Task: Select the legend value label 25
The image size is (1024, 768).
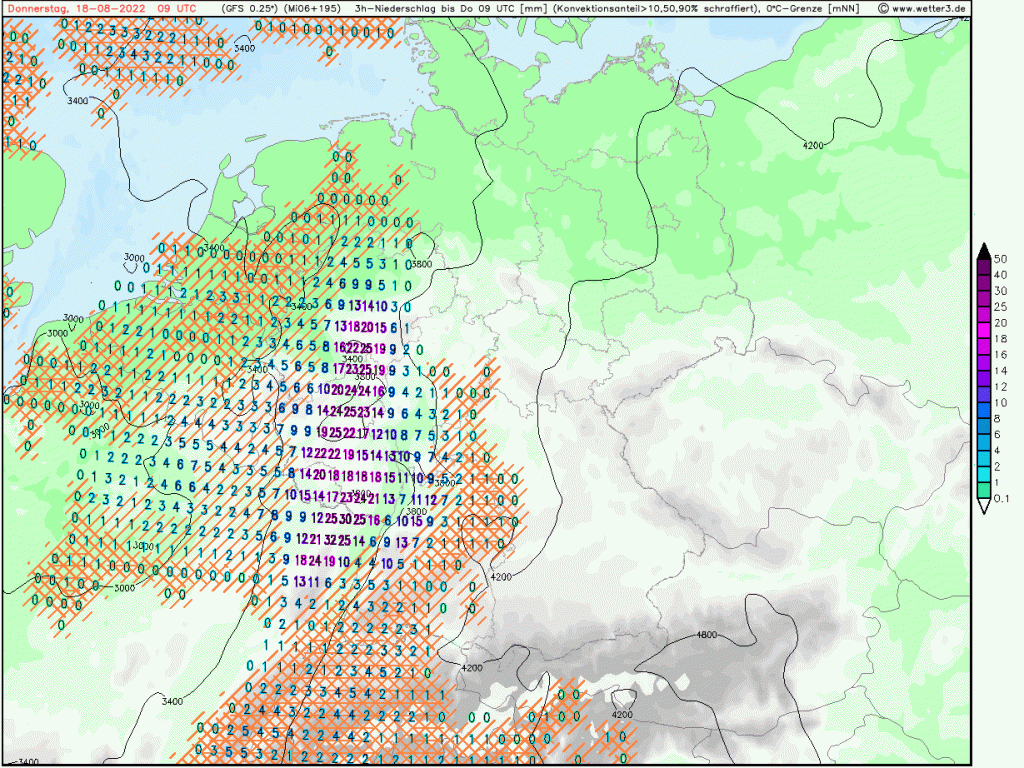Action: click(1000, 307)
